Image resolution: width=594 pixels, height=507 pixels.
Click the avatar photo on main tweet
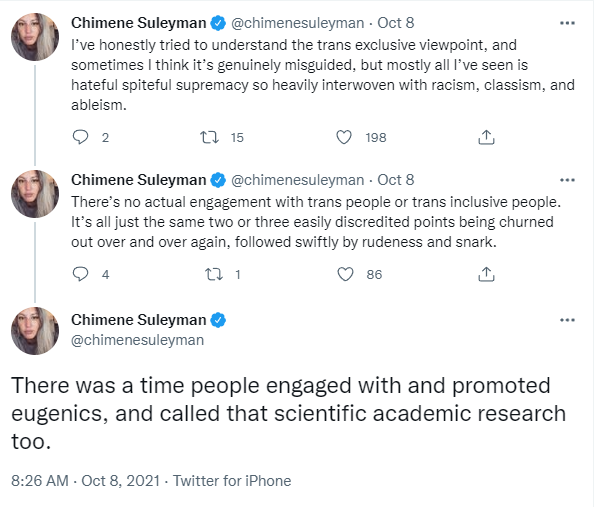click(x=35, y=331)
